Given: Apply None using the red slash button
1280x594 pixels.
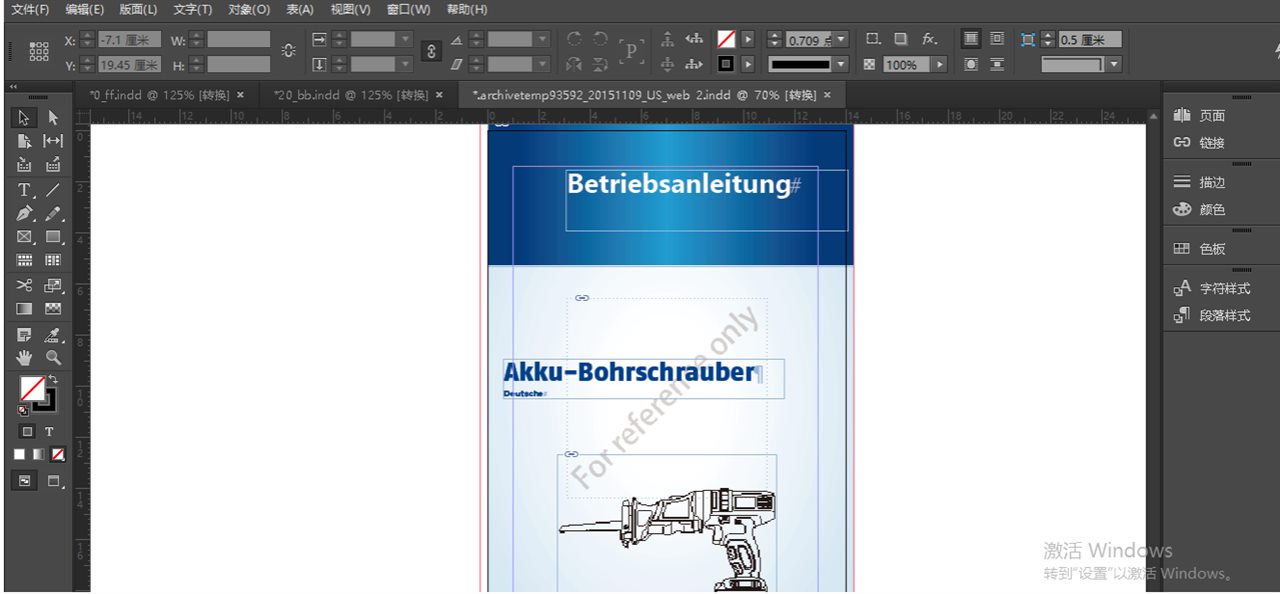Looking at the screenshot, I should pyautogui.click(x=58, y=454).
